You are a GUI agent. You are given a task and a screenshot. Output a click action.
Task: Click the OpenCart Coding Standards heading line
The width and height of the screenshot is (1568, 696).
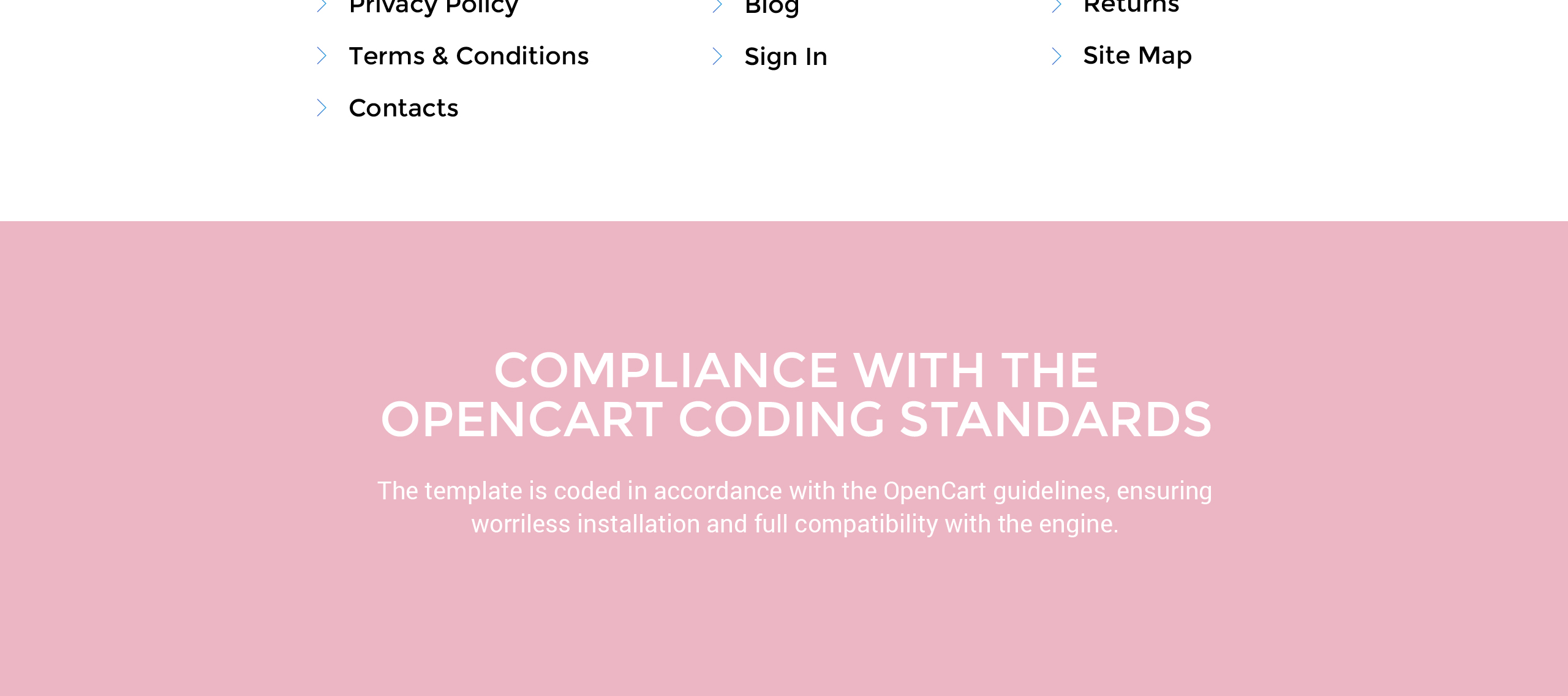tap(796, 420)
